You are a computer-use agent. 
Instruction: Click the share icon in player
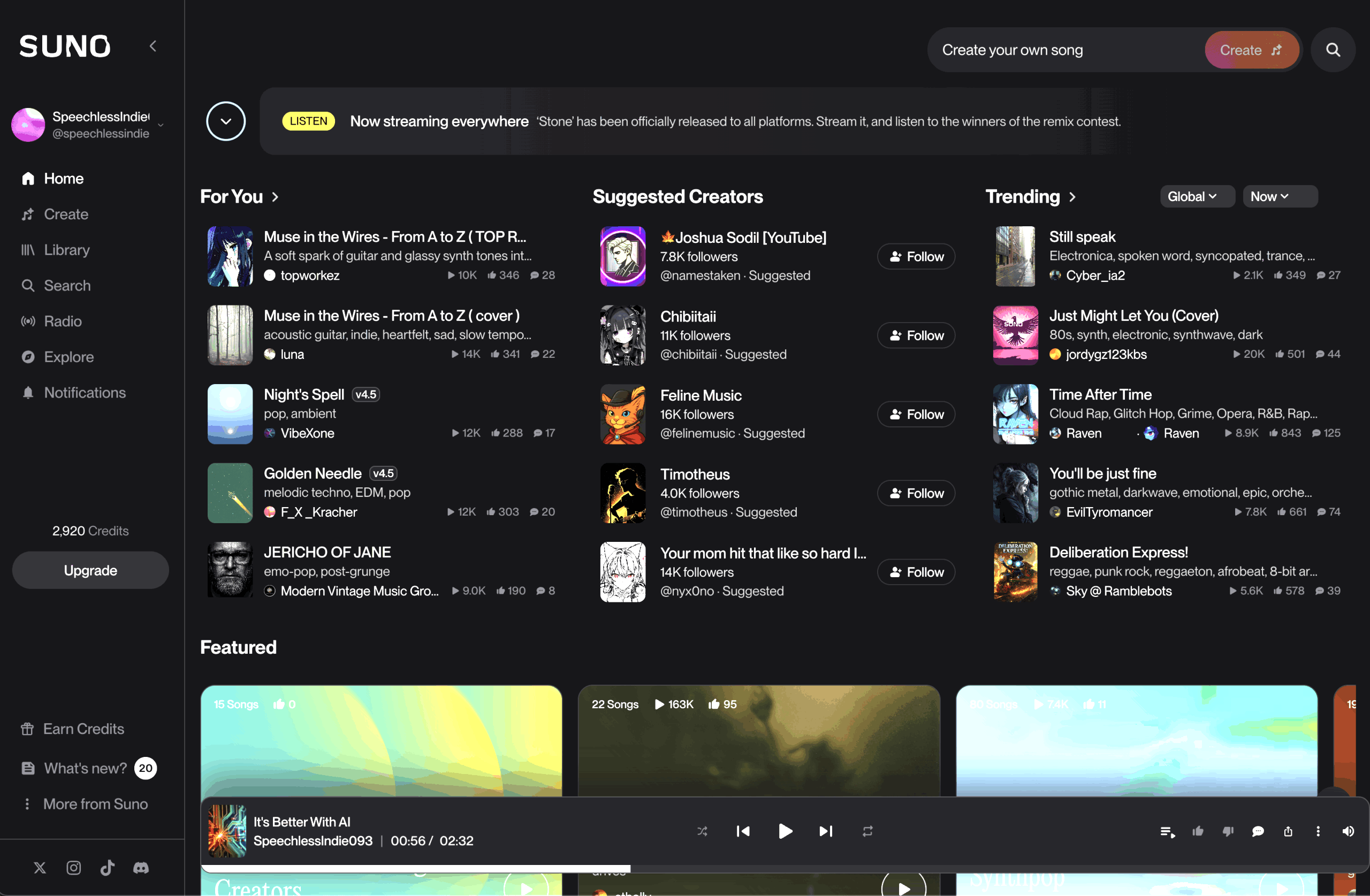click(1288, 831)
